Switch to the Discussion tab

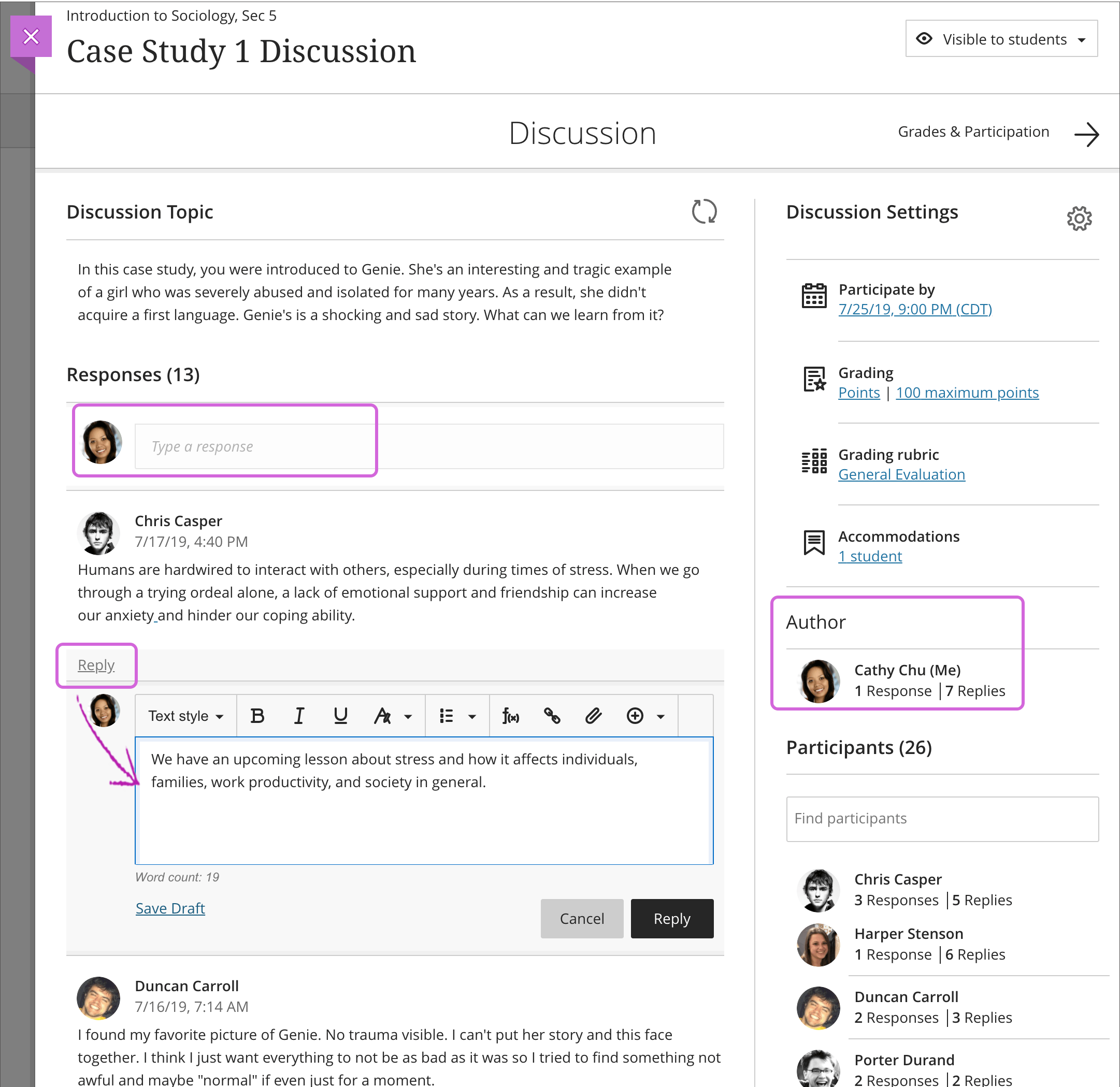pyautogui.click(x=582, y=133)
